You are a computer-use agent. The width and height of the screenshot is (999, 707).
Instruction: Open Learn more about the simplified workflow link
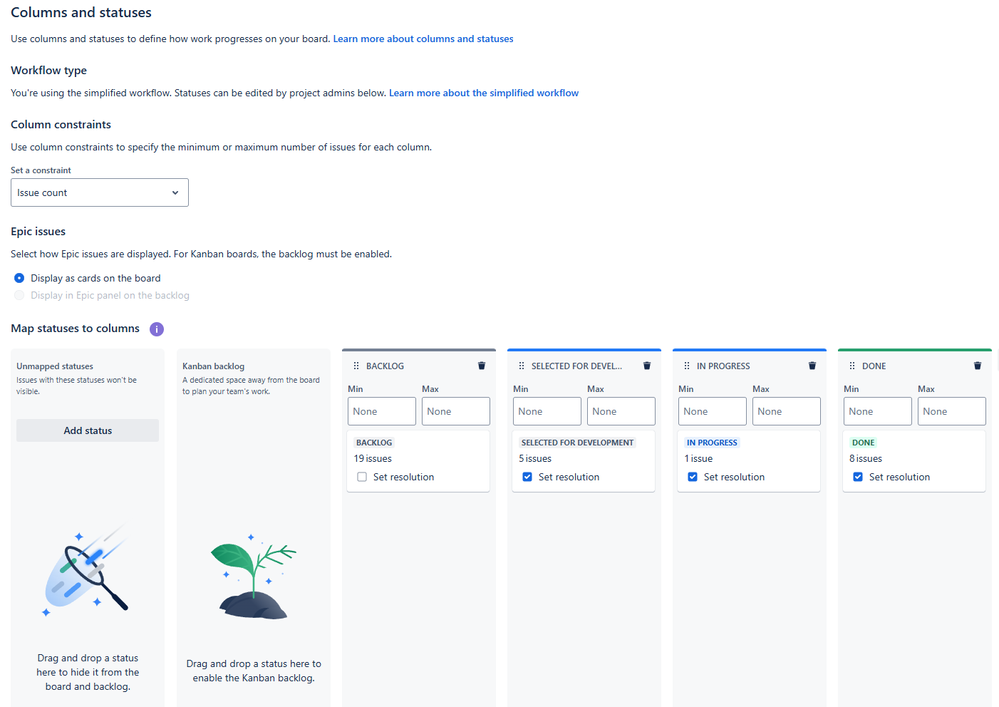tap(484, 93)
